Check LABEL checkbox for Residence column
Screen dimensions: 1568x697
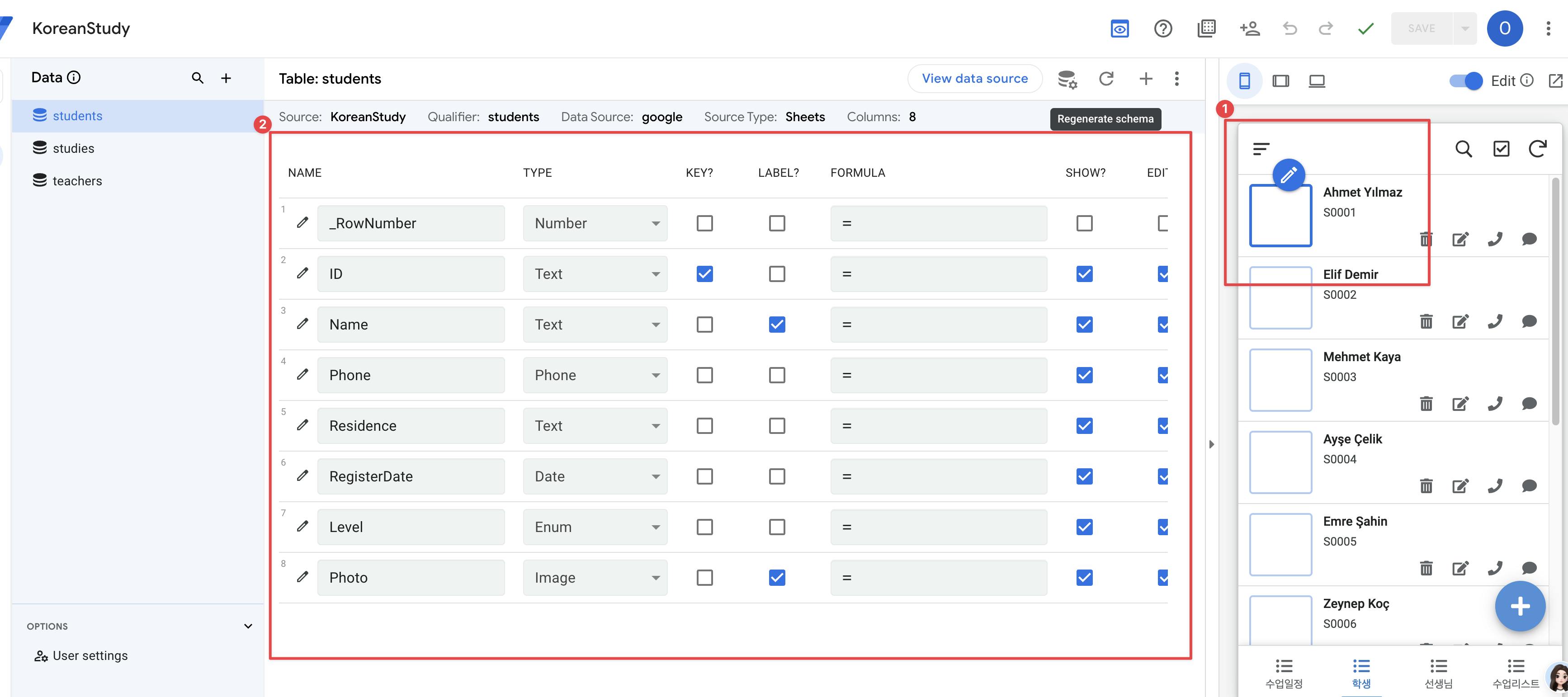tap(777, 425)
